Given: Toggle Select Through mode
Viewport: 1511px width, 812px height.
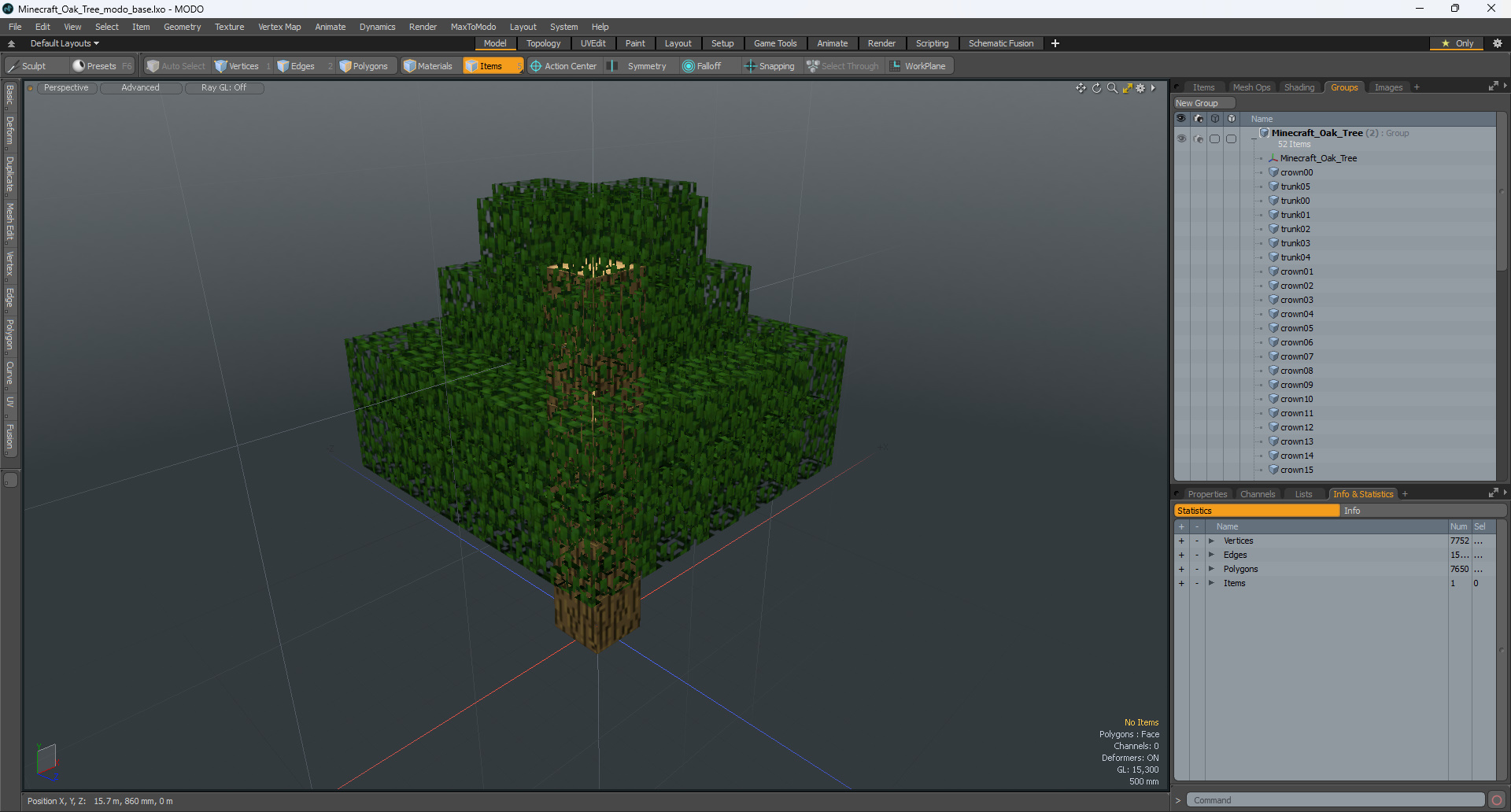Looking at the screenshot, I should point(843,66).
